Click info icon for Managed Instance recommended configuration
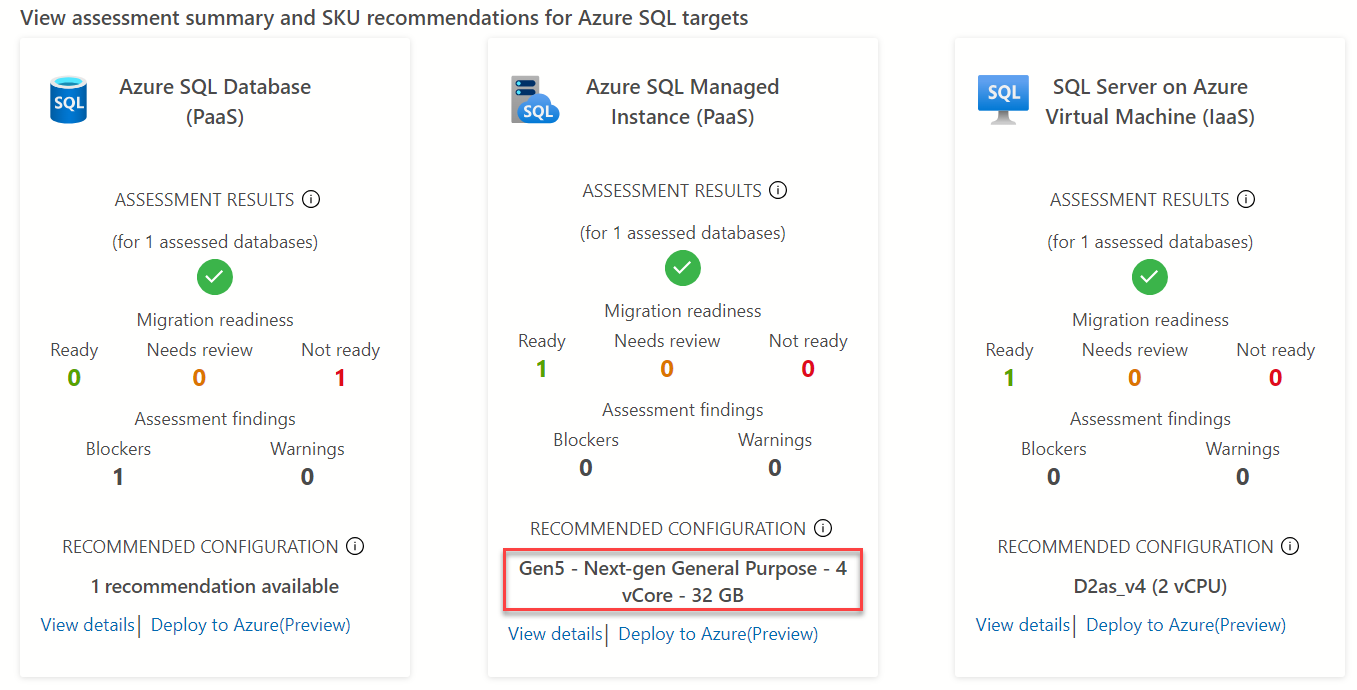 click(x=823, y=528)
